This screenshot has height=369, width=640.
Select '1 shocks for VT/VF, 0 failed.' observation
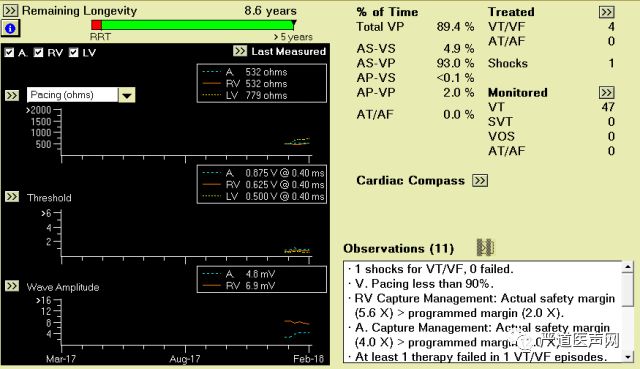tap(434, 269)
